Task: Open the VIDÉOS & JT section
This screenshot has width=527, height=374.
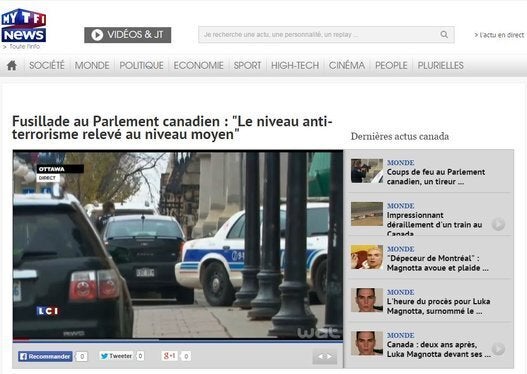Action: (127, 35)
